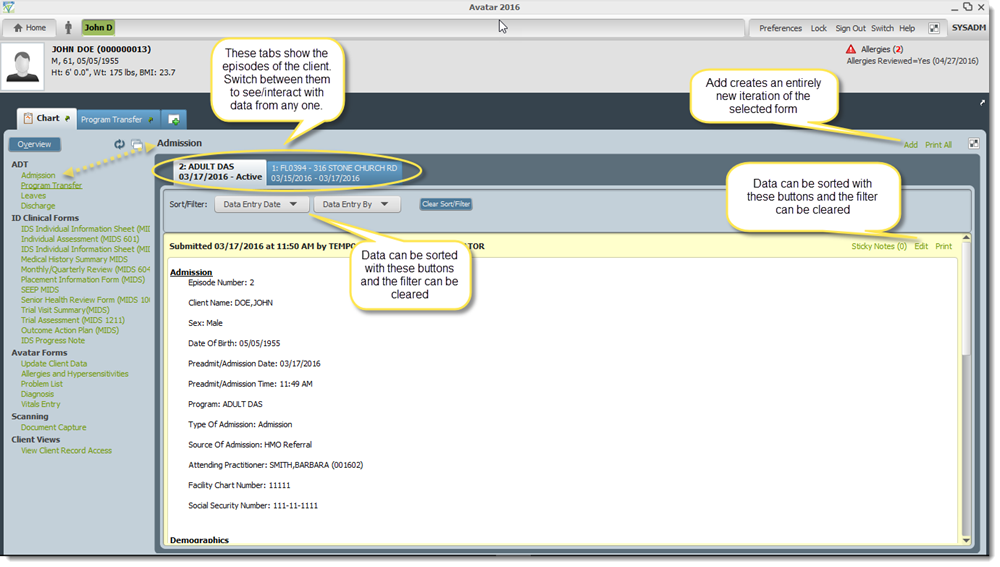Click Edit on the submitted admission
The width and height of the screenshot is (1000, 567).
(921, 246)
